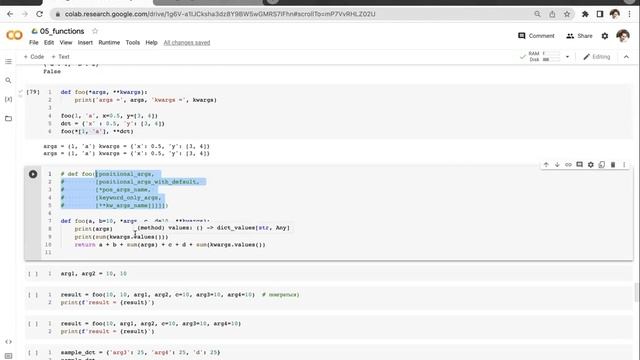Open the zoom magnifier in the address bar
The width and height of the screenshot is (640, 360).
538,14
